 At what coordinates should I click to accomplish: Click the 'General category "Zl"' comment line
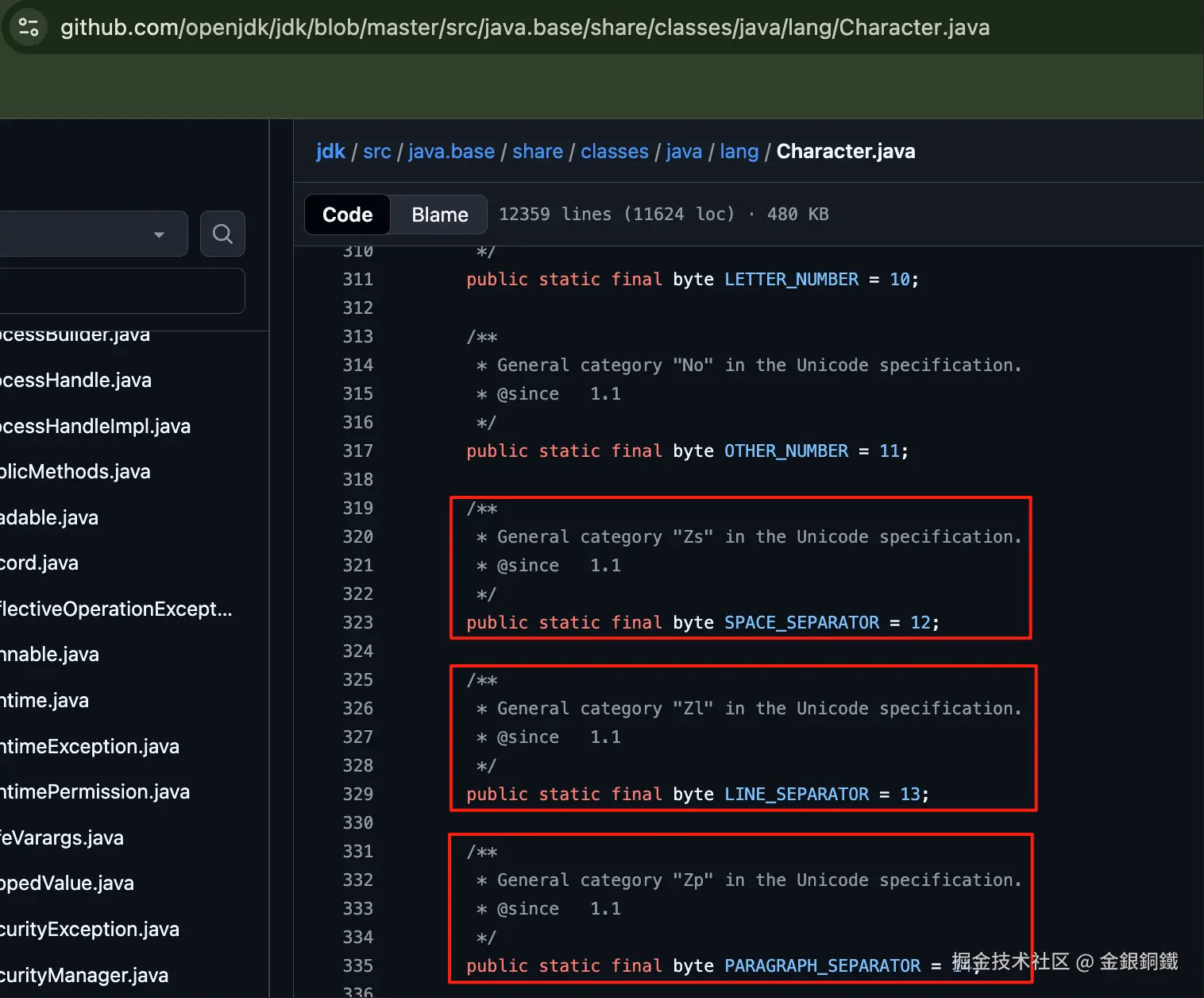pos(749,708)
